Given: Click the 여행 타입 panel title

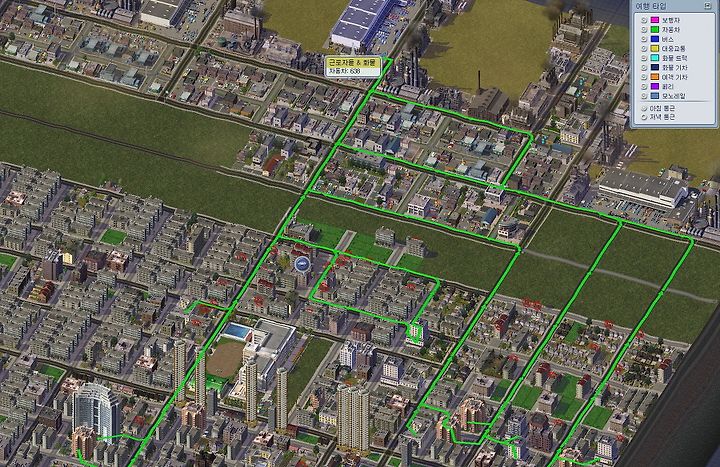Looking at the screenshot, I should click(650, 6).
